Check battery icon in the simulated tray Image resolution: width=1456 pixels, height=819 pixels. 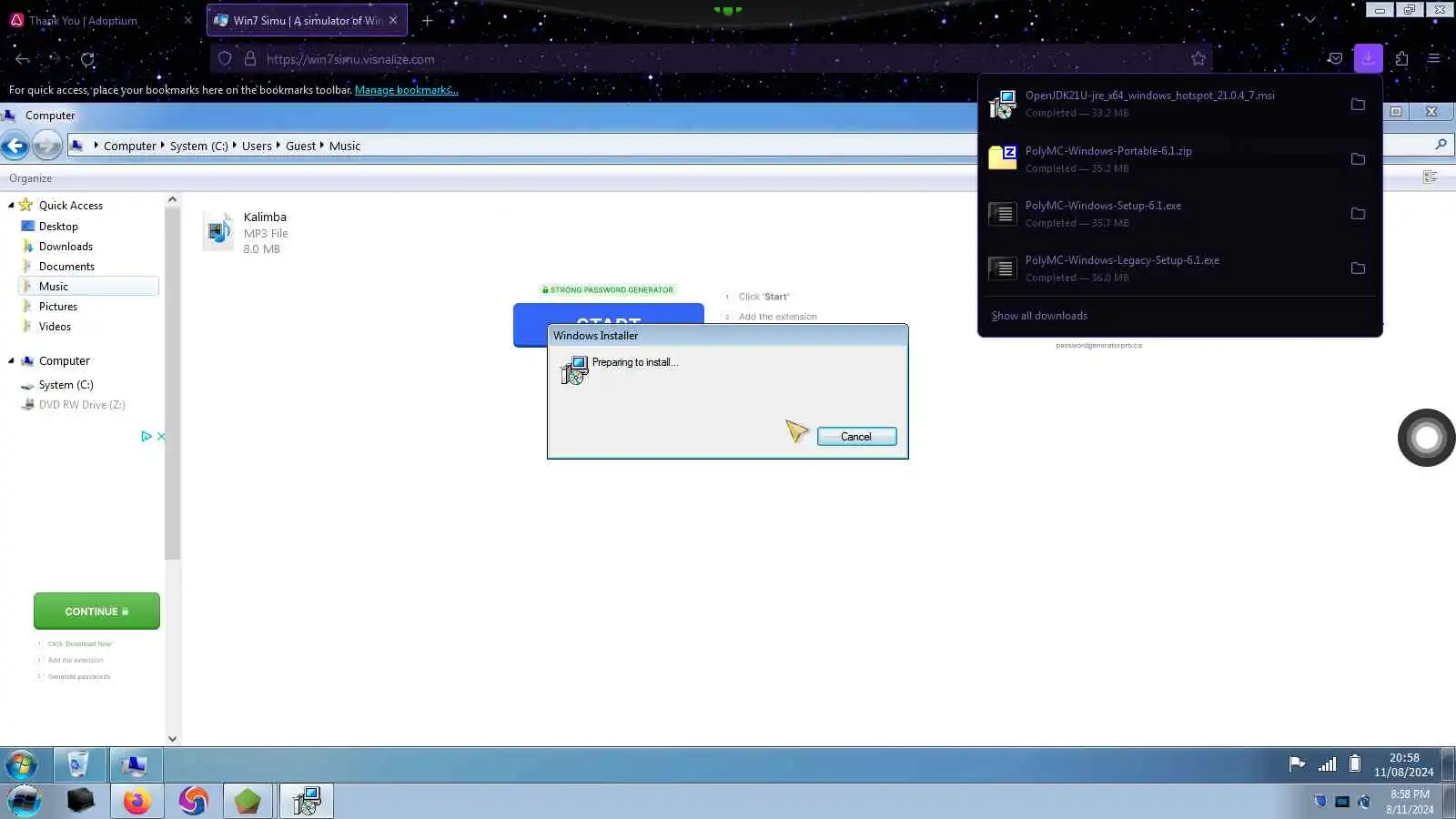[1355, 764]
